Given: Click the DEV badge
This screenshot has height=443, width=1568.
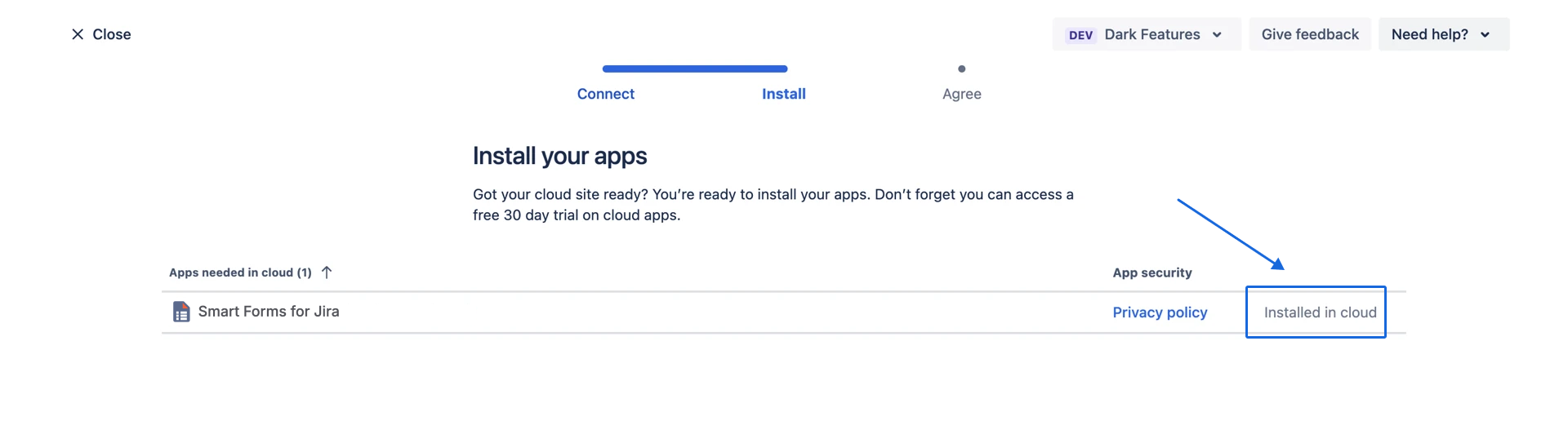Looking at the screenshot, I should [1080, 35].
